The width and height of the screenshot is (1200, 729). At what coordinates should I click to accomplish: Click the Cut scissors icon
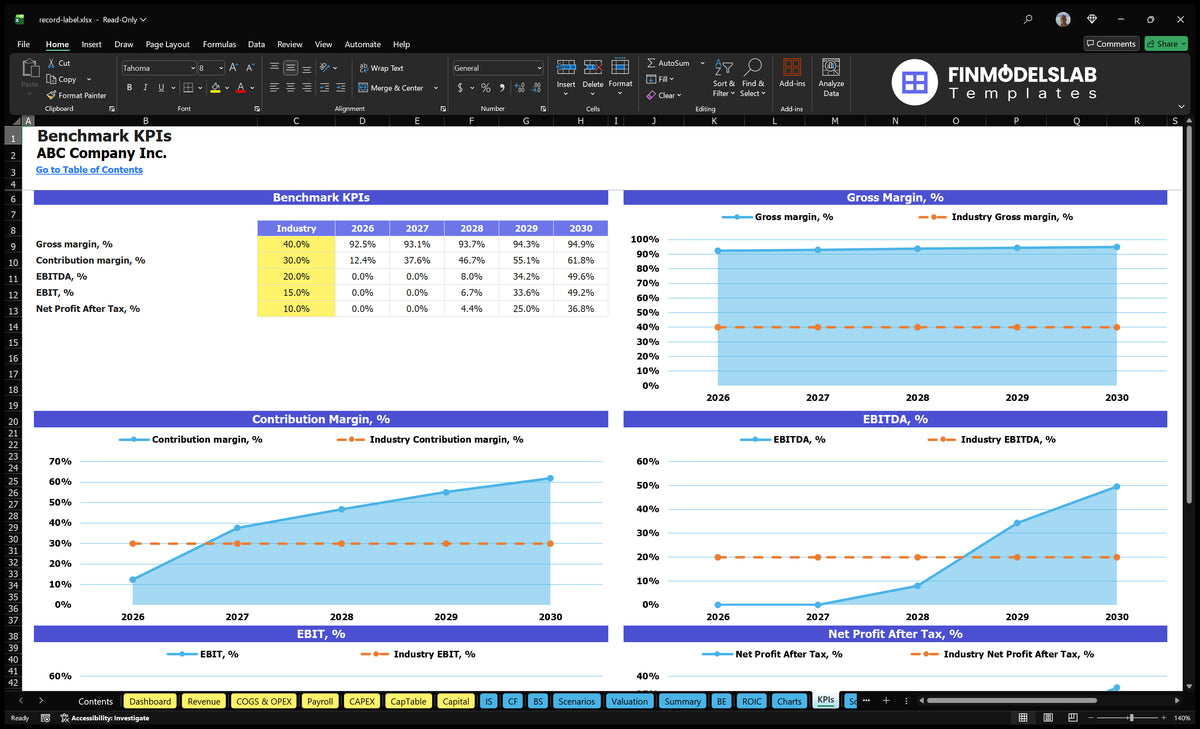pyautogui.click(x=51, y=63)
